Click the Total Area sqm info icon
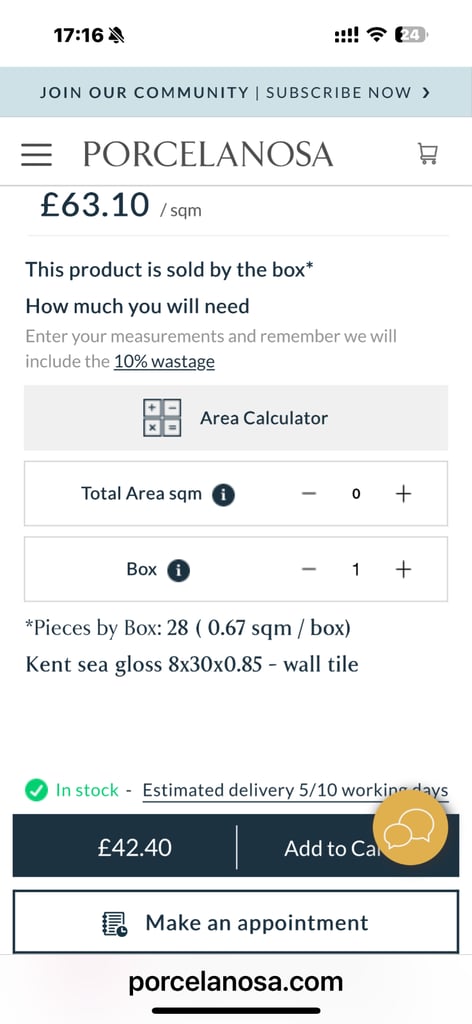The width and height of the screenshot is (472, 1024). coord(223,494)
